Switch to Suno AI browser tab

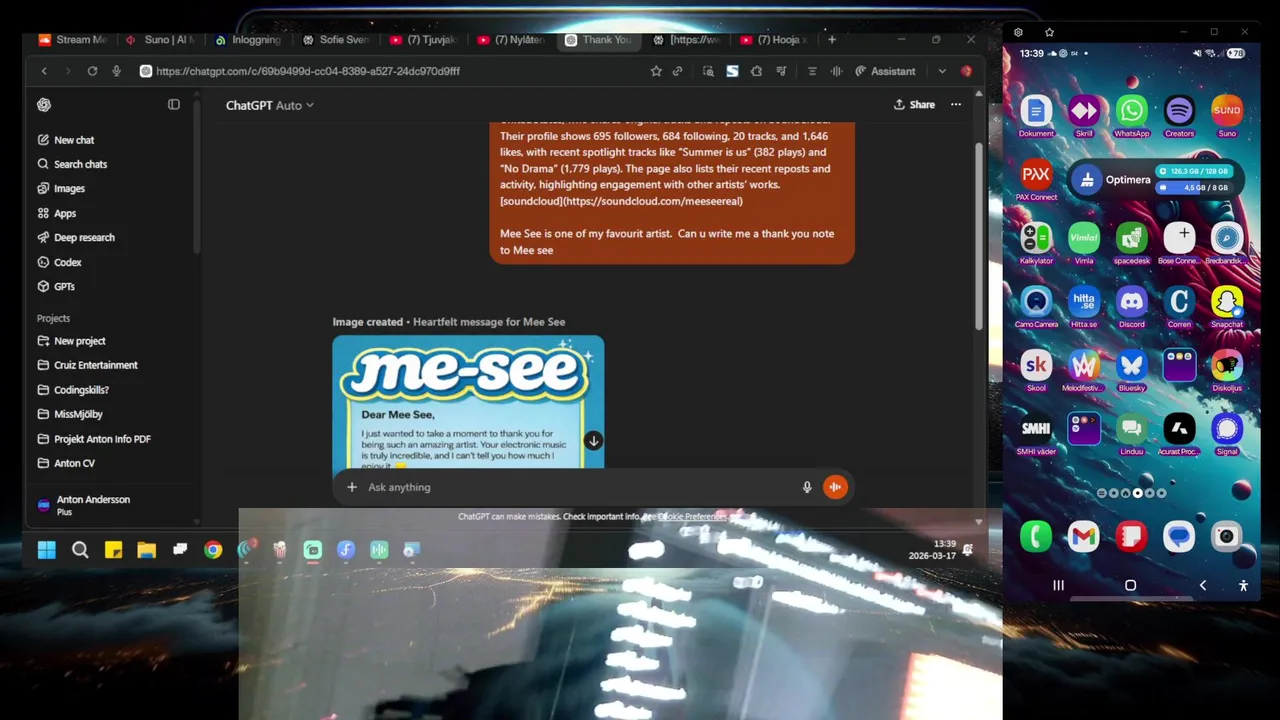[161, 40]
